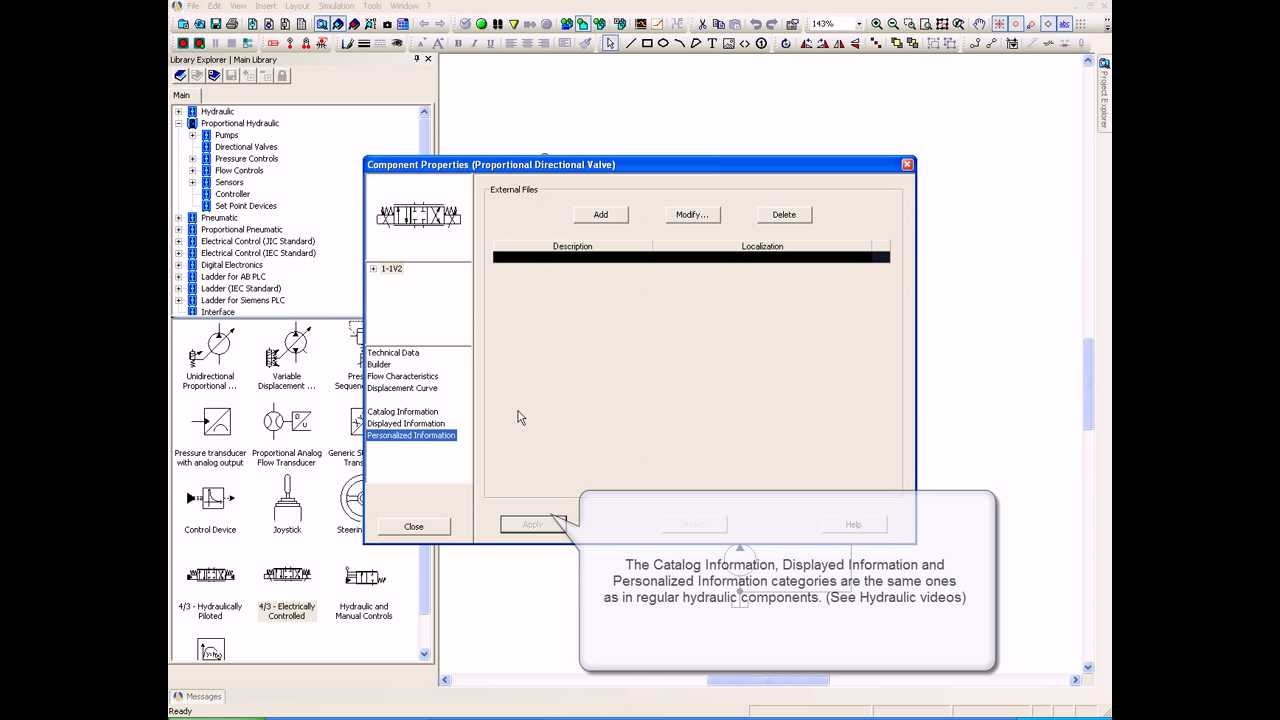Select Flow Characteristics category
Viewport: 1280px width, 720px height.
tap(402, 377)
